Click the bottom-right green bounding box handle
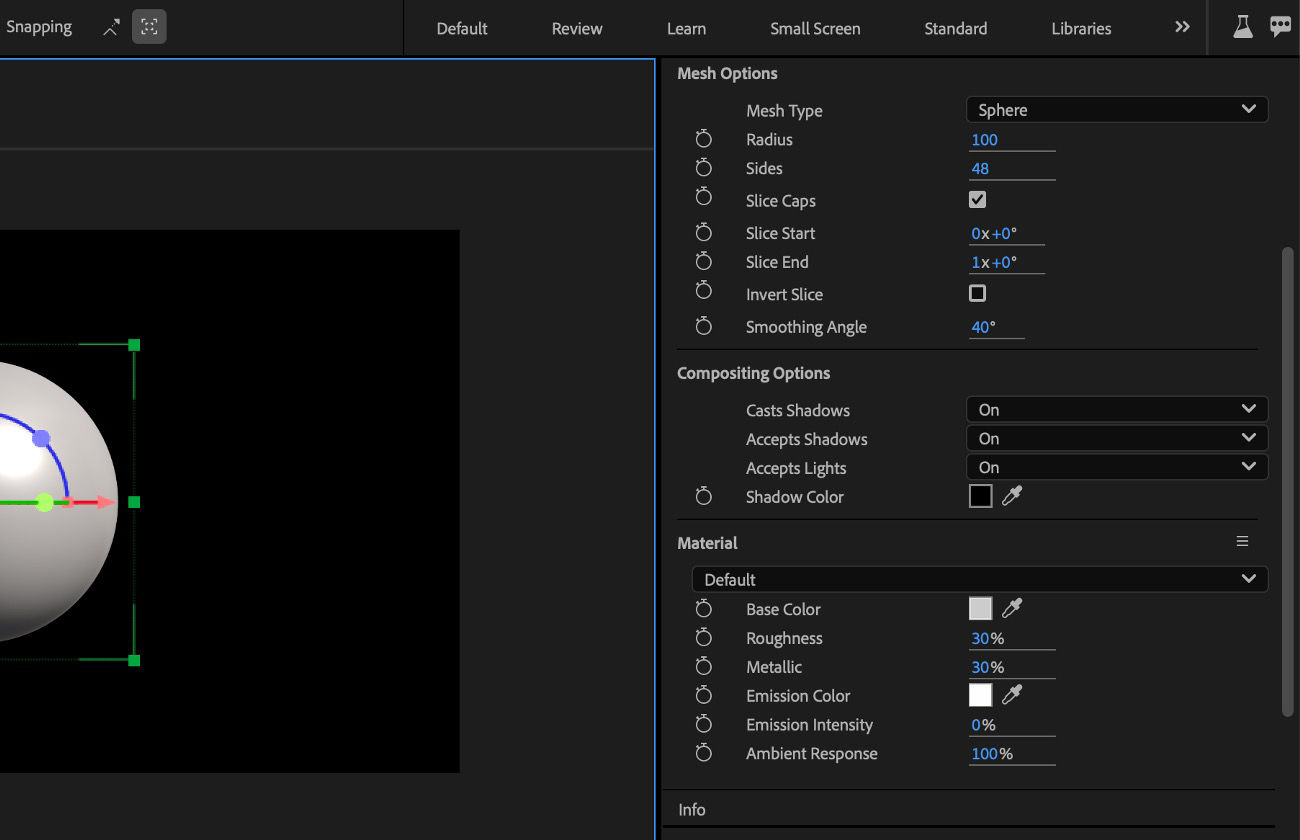 (134, 660)
